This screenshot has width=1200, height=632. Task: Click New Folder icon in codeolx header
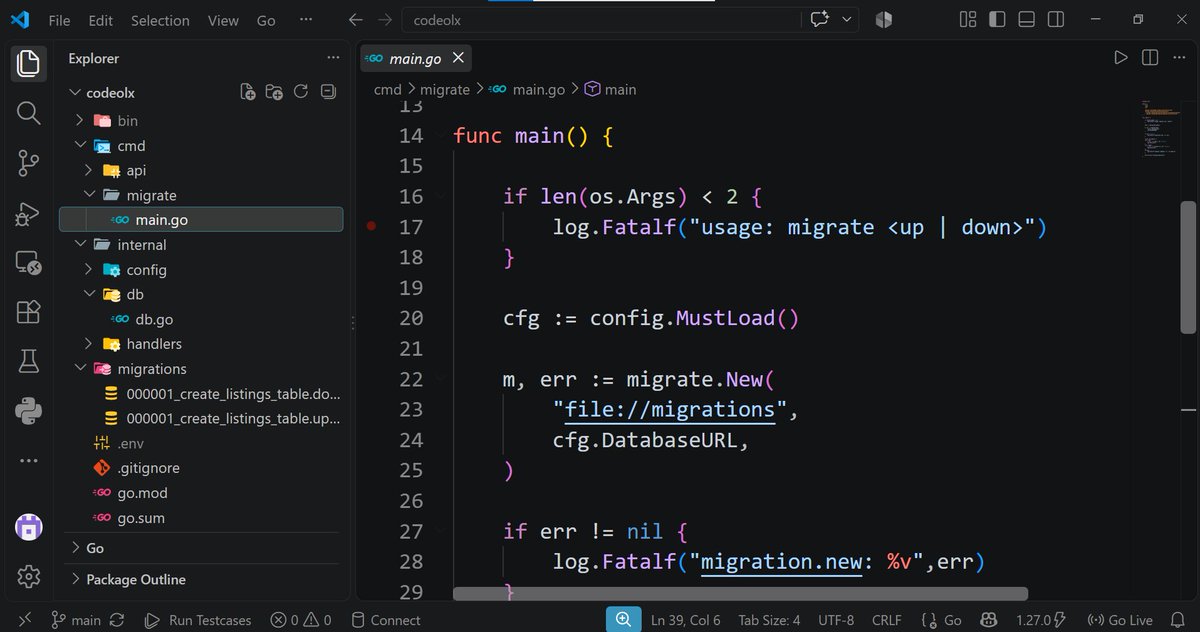coord(274,92)
